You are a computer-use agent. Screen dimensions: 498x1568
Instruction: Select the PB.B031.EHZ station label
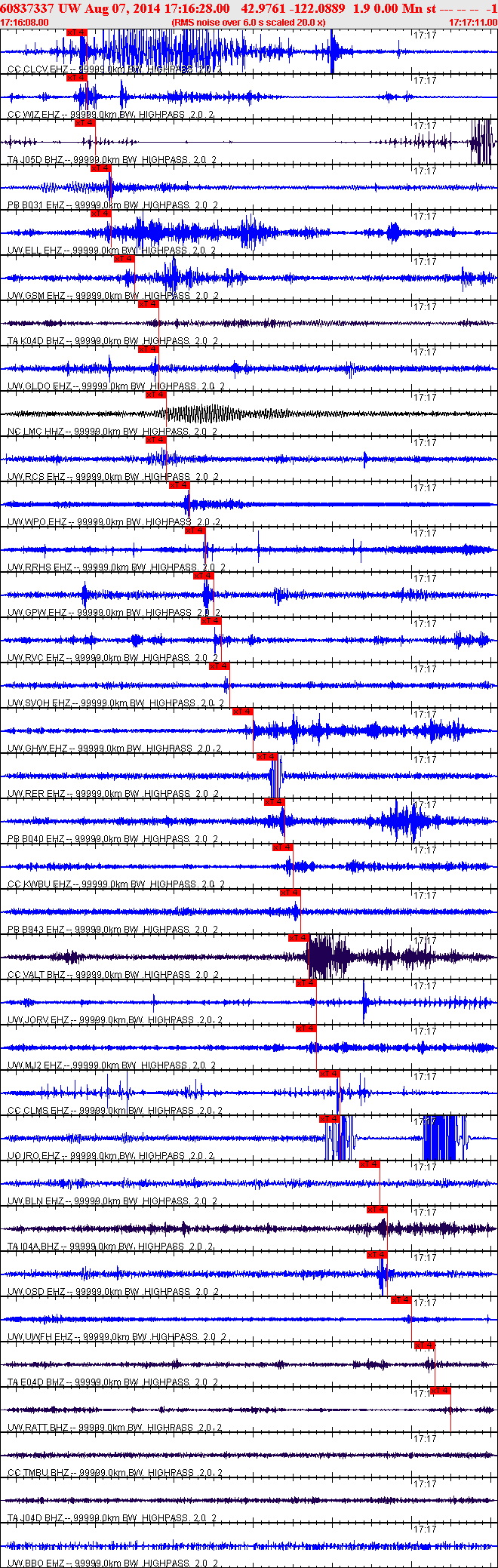(x=114, y=205)
